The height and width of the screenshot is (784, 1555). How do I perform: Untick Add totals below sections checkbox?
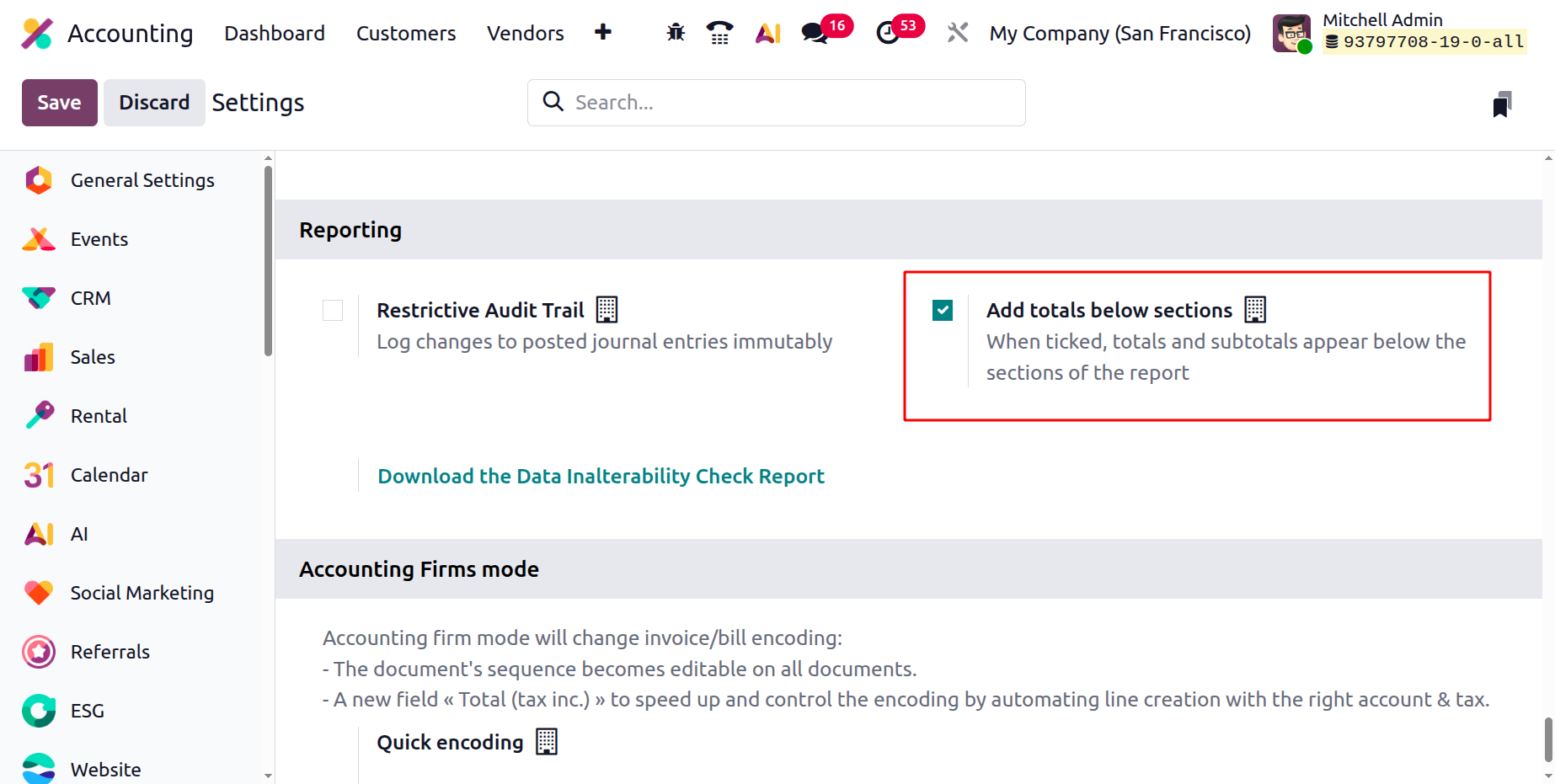point(943,311)
